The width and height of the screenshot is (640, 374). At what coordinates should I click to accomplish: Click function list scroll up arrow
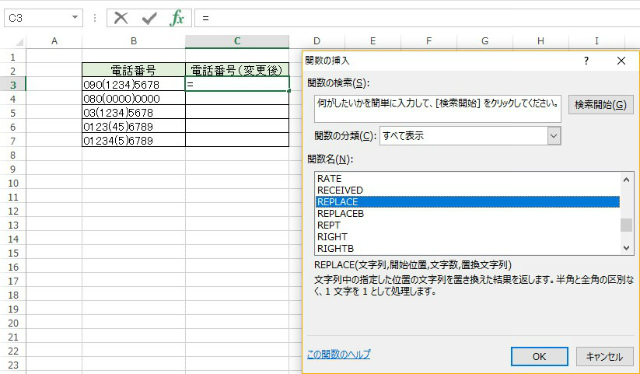click(627, 180)
